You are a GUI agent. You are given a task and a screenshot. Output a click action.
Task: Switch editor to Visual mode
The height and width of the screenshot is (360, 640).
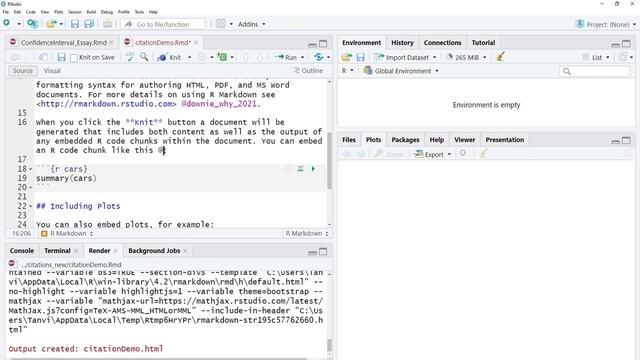click(52, 71)
